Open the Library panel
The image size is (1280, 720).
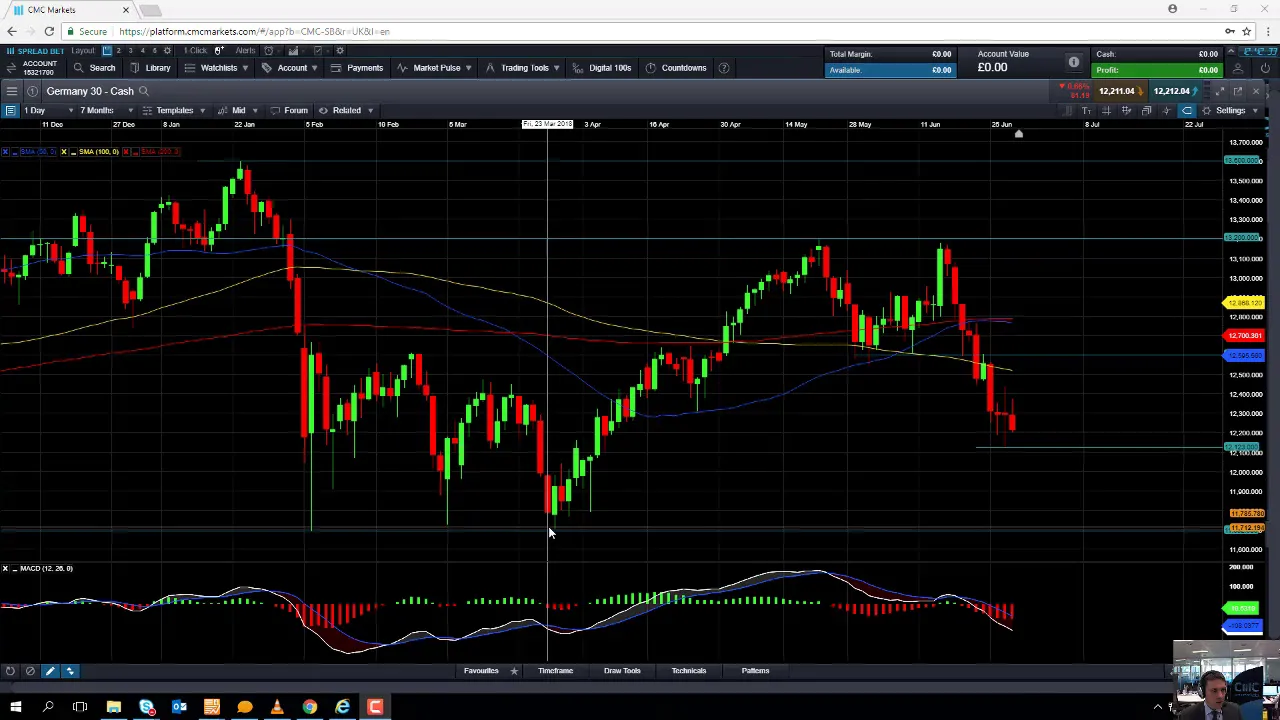[149, 68]
